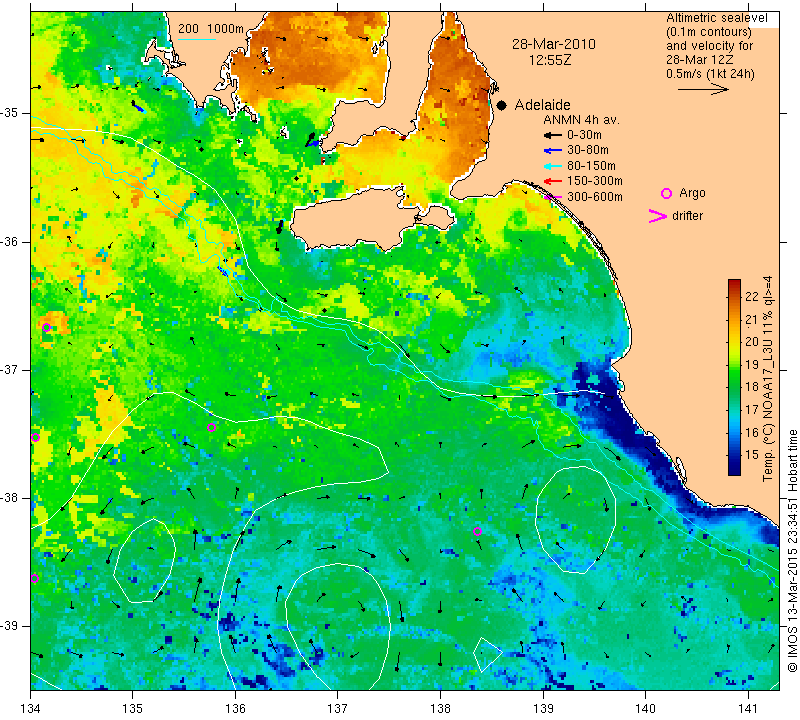Click the '150-300m' legend label
The width and height of the screenshot is (800, 720).
594,181
